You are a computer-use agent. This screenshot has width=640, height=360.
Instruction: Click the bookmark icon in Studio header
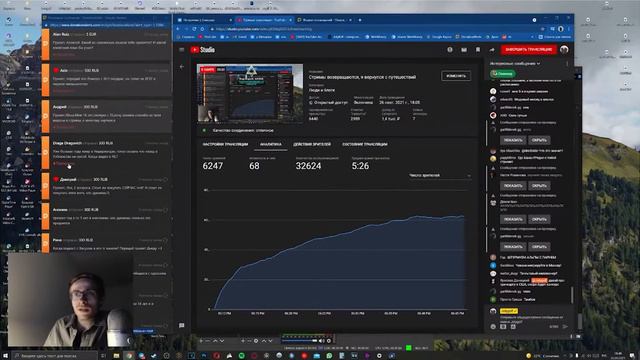point(478,49)
